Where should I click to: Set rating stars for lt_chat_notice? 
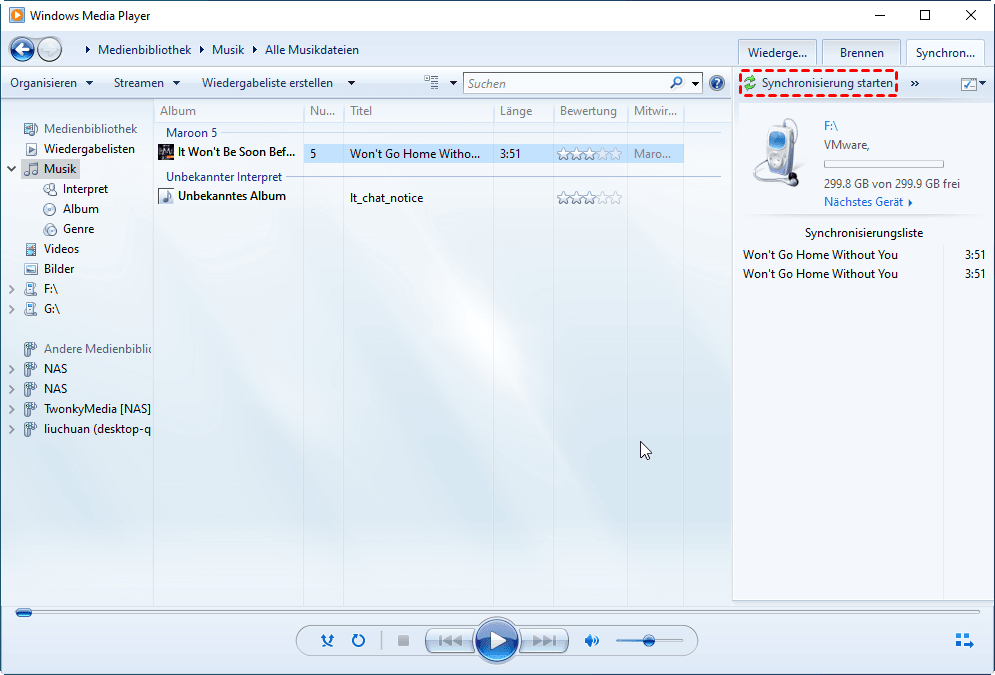590,198
